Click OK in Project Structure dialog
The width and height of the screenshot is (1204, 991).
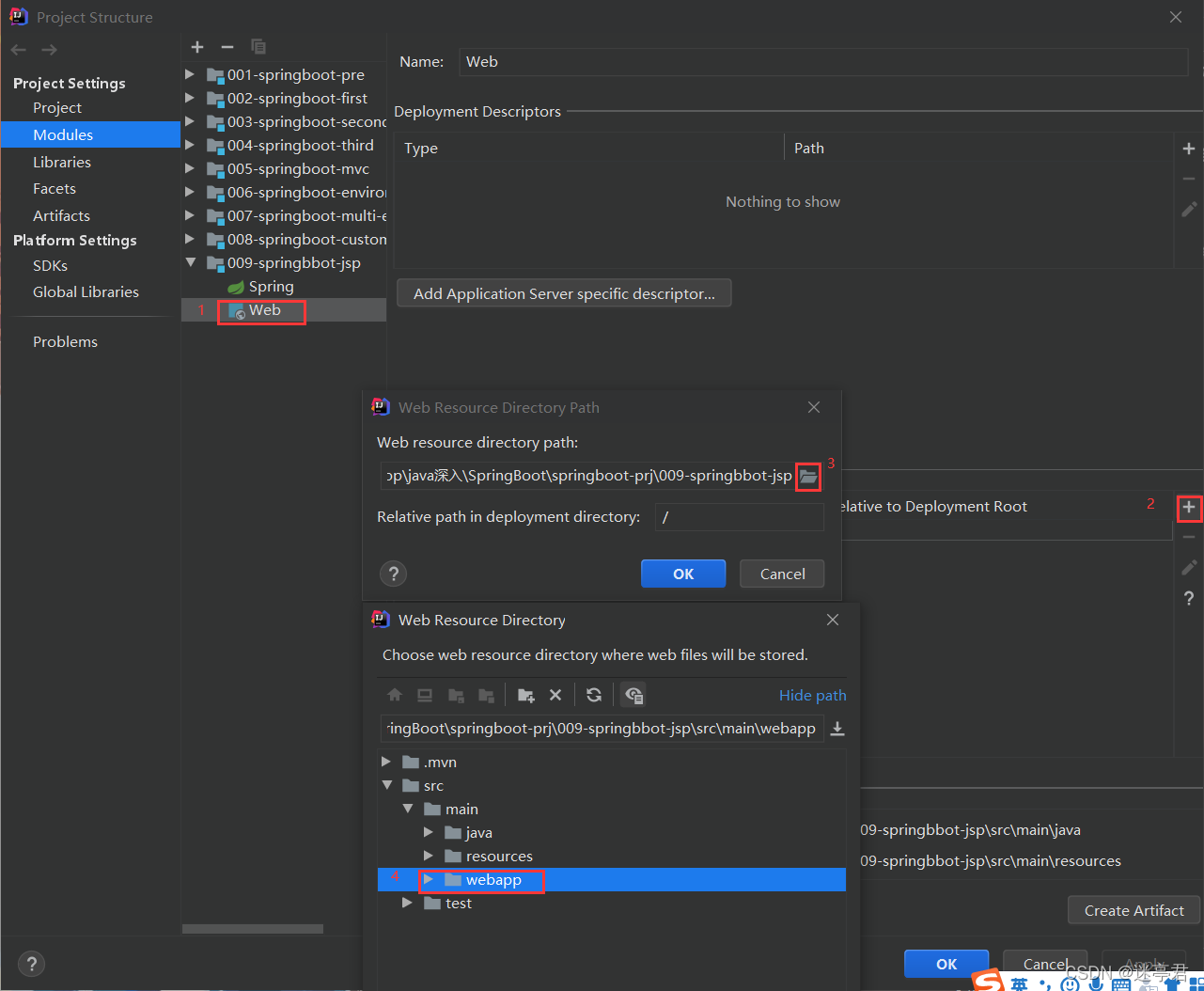[946, 964]
